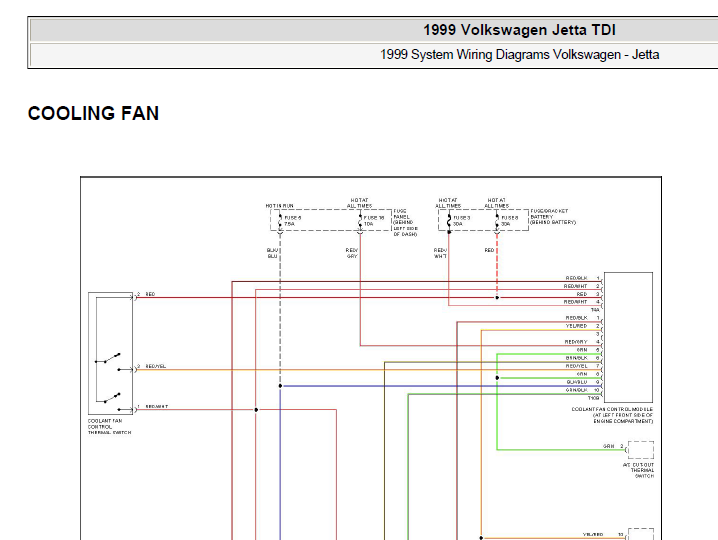The width and height of the screenshot is (718, 540).
Task: Click the "T10B" connector label
Action: 593,398
